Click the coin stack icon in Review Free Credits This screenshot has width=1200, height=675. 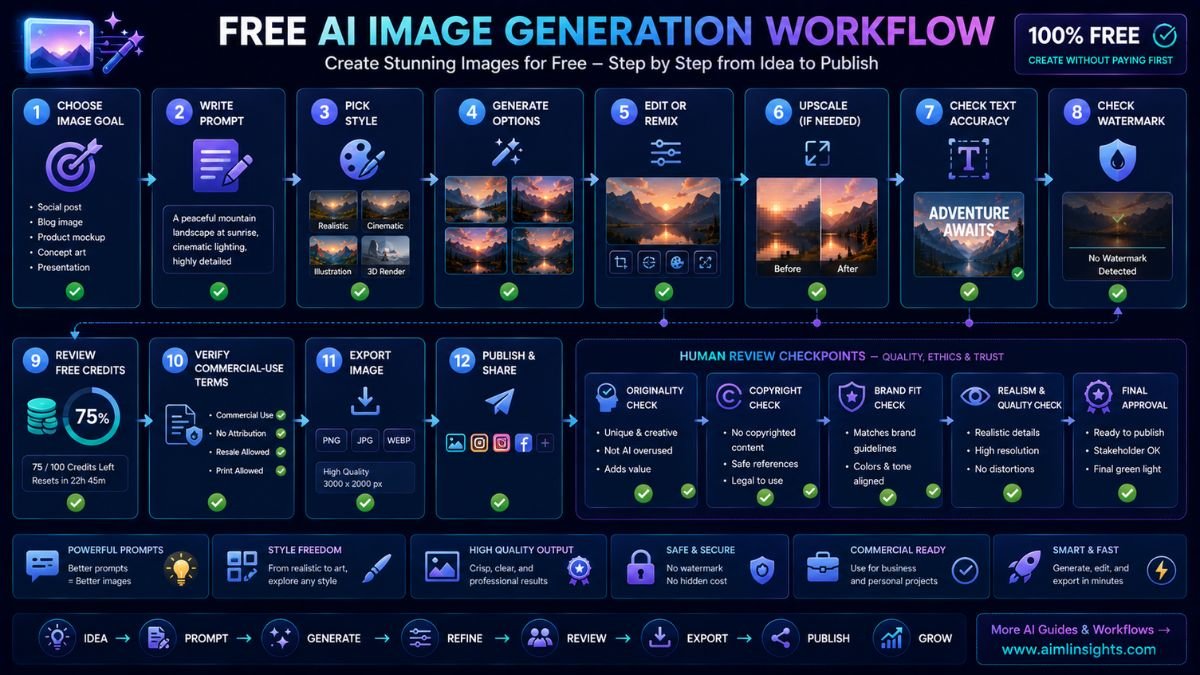tap(41, 418)
